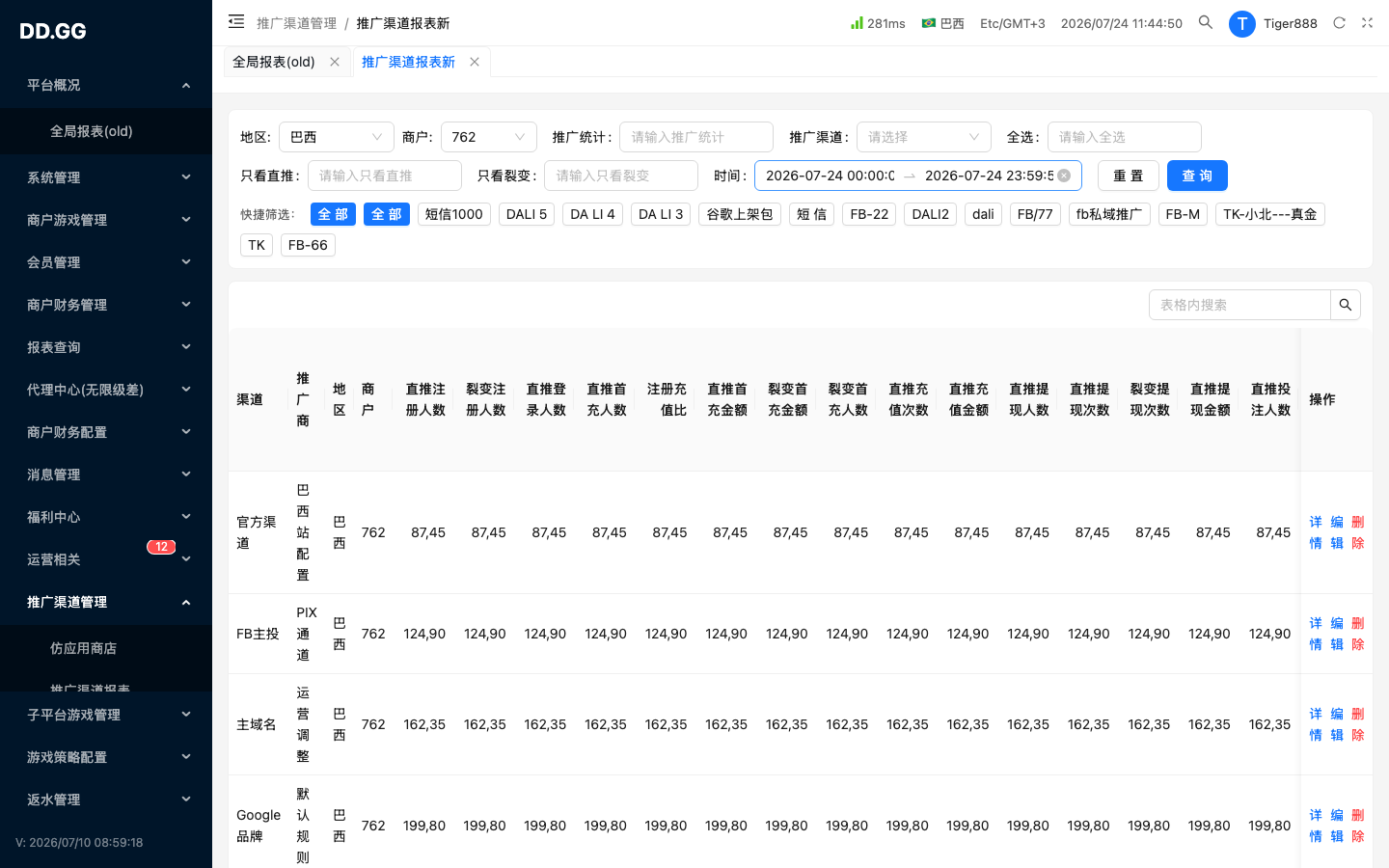Image resolution: width=1389 pixels, height=868 pixels.
Task: Open the 地区 dropdown showing 巴西
Action: (337, 137)
